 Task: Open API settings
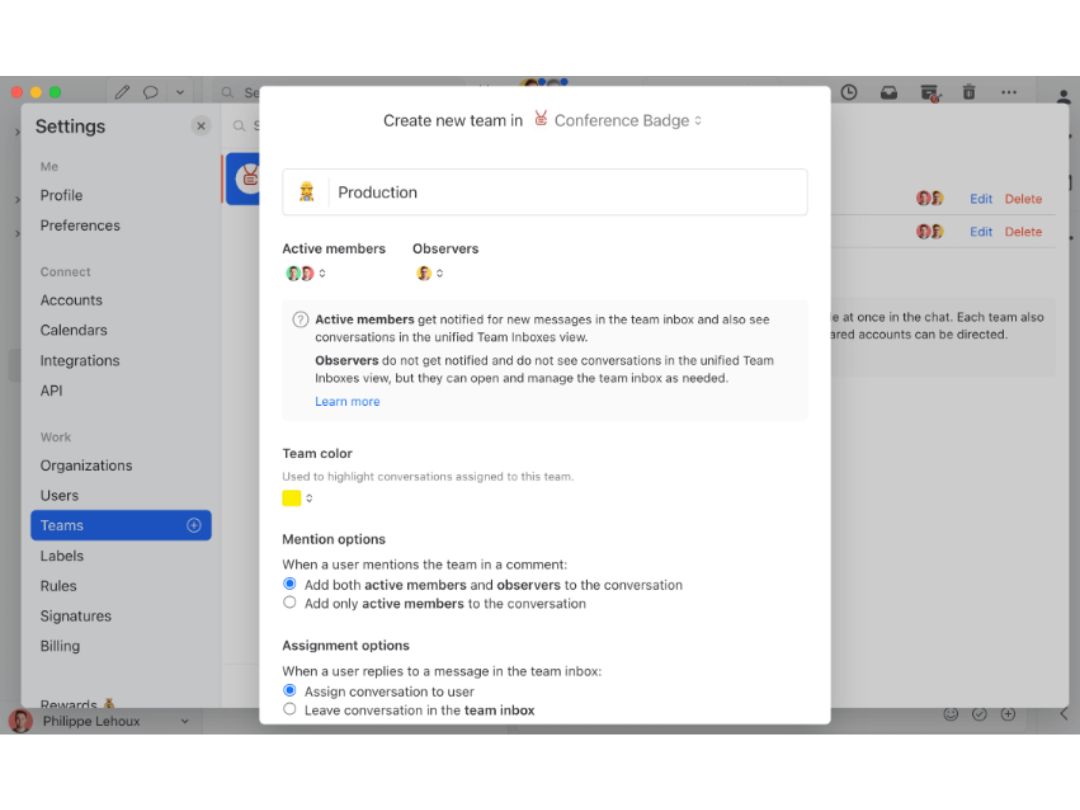point(51,391)
